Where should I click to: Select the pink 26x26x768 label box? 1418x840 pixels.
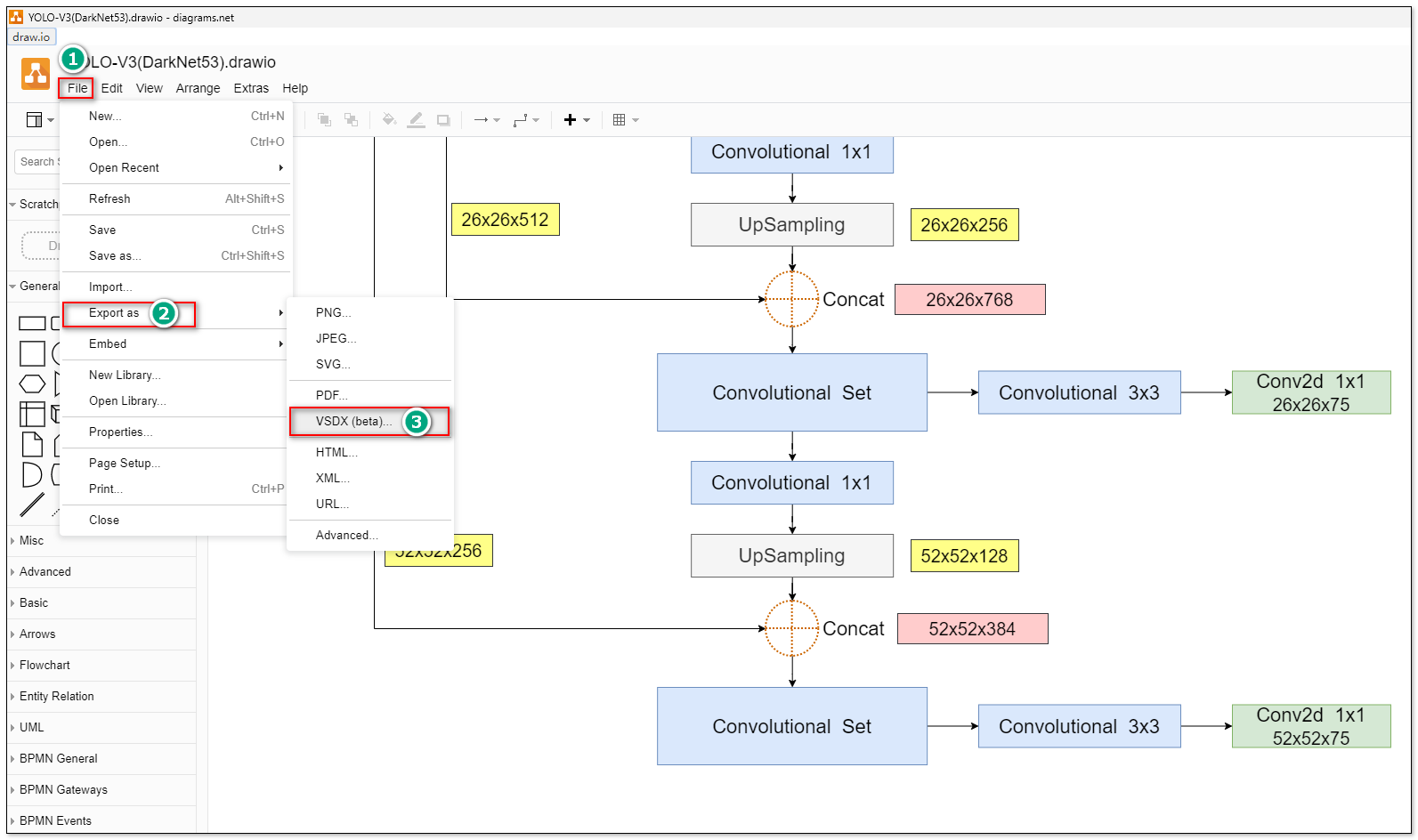[x=969, y=300]
